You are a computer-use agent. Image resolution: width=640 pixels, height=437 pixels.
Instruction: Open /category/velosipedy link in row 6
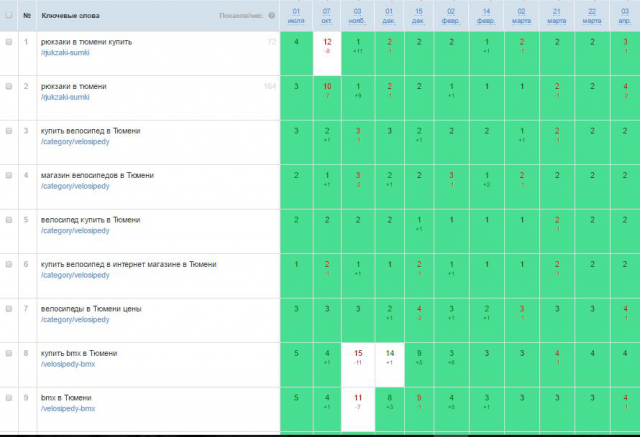pos(75,275)
